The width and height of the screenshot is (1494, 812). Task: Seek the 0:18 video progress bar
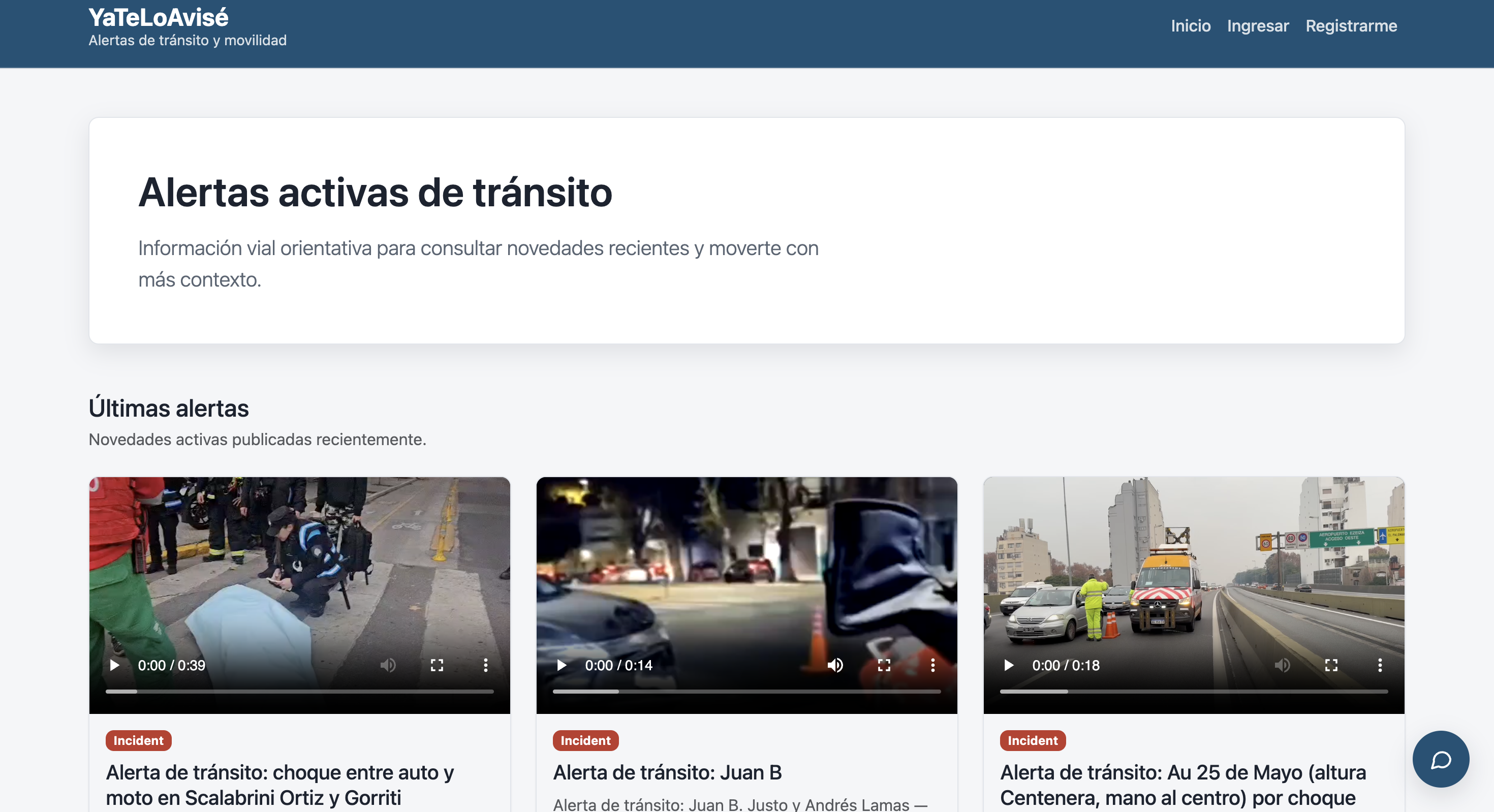[x=1194, y=692]
